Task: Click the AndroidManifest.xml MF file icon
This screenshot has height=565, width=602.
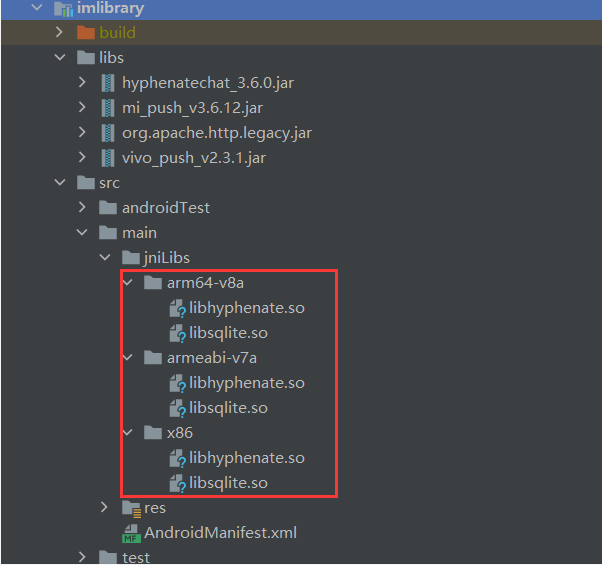Action: coord(131,534)
